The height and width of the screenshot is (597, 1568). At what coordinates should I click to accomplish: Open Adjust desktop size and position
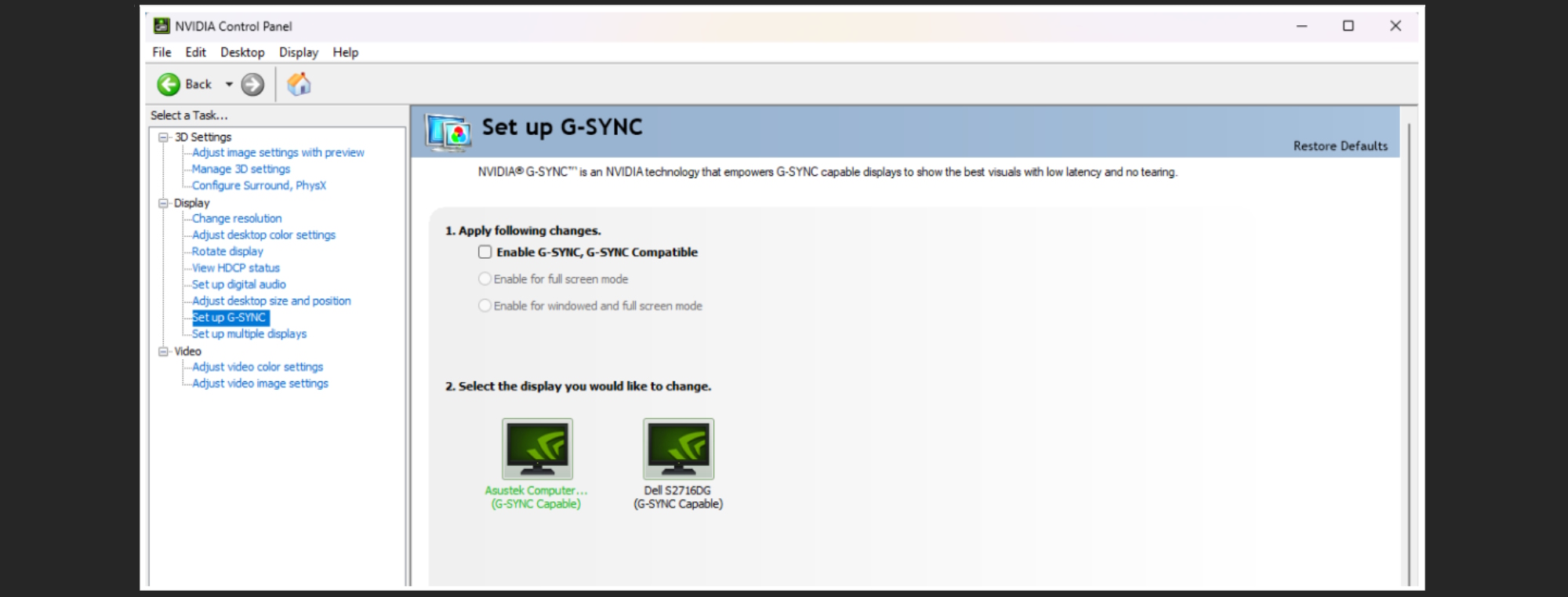271,300
